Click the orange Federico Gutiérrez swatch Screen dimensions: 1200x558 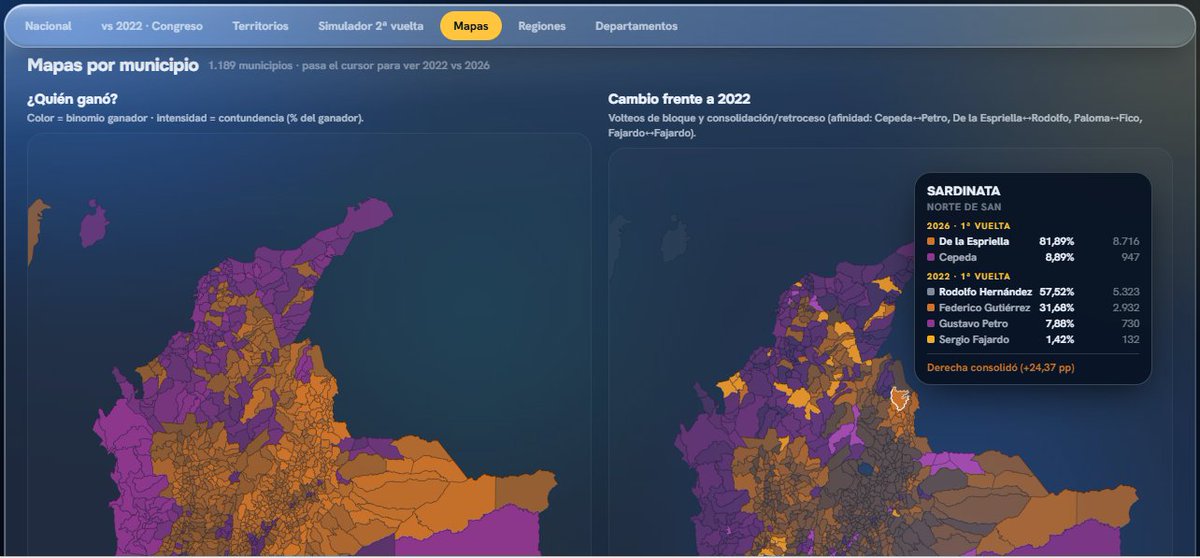coord(931,308)
